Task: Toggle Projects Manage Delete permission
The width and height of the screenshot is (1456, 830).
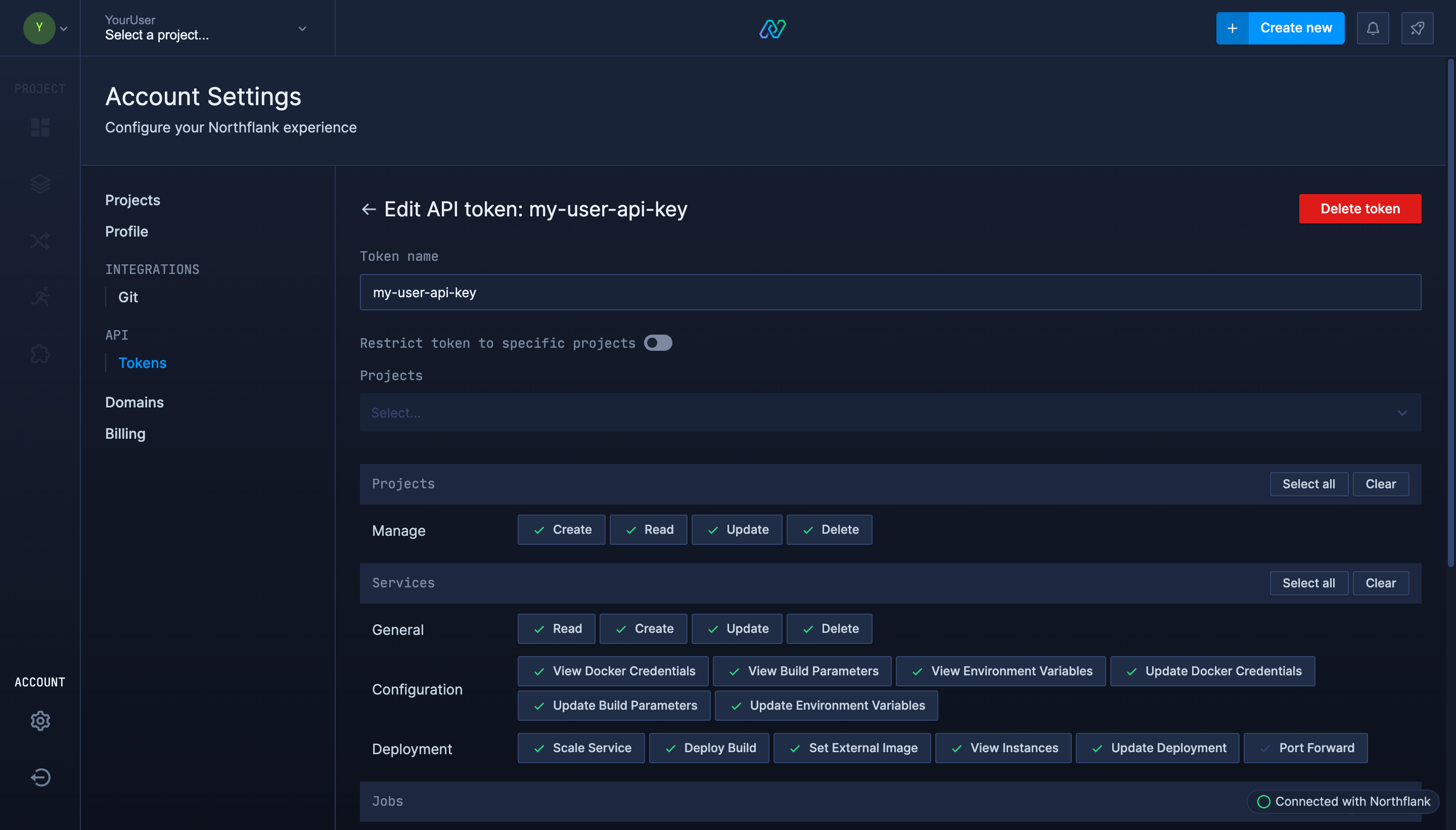Action: [x=829, y=530]
